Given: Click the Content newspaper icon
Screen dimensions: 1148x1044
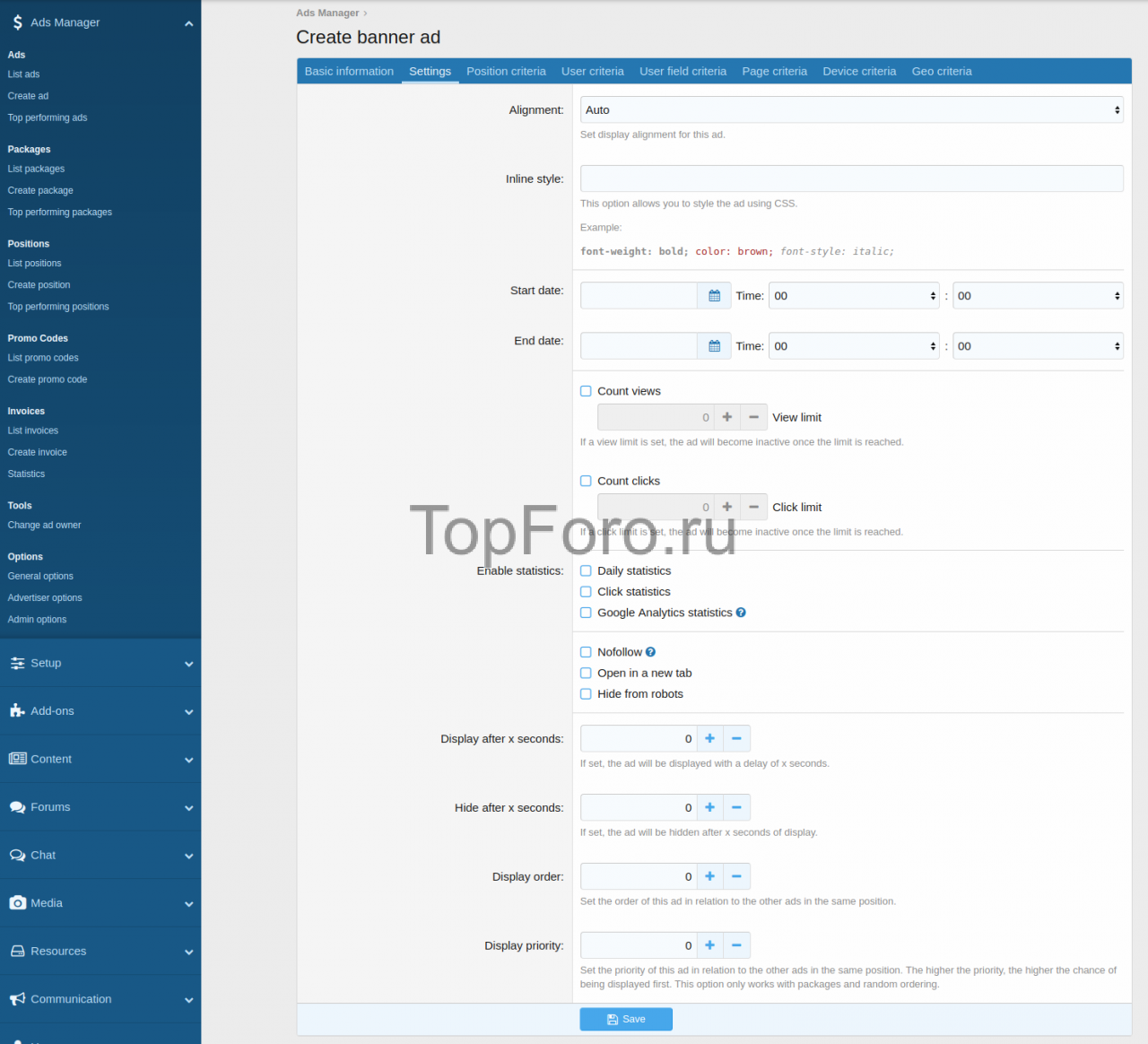Looking at the screenshot, I should click(x=18, y=759).
